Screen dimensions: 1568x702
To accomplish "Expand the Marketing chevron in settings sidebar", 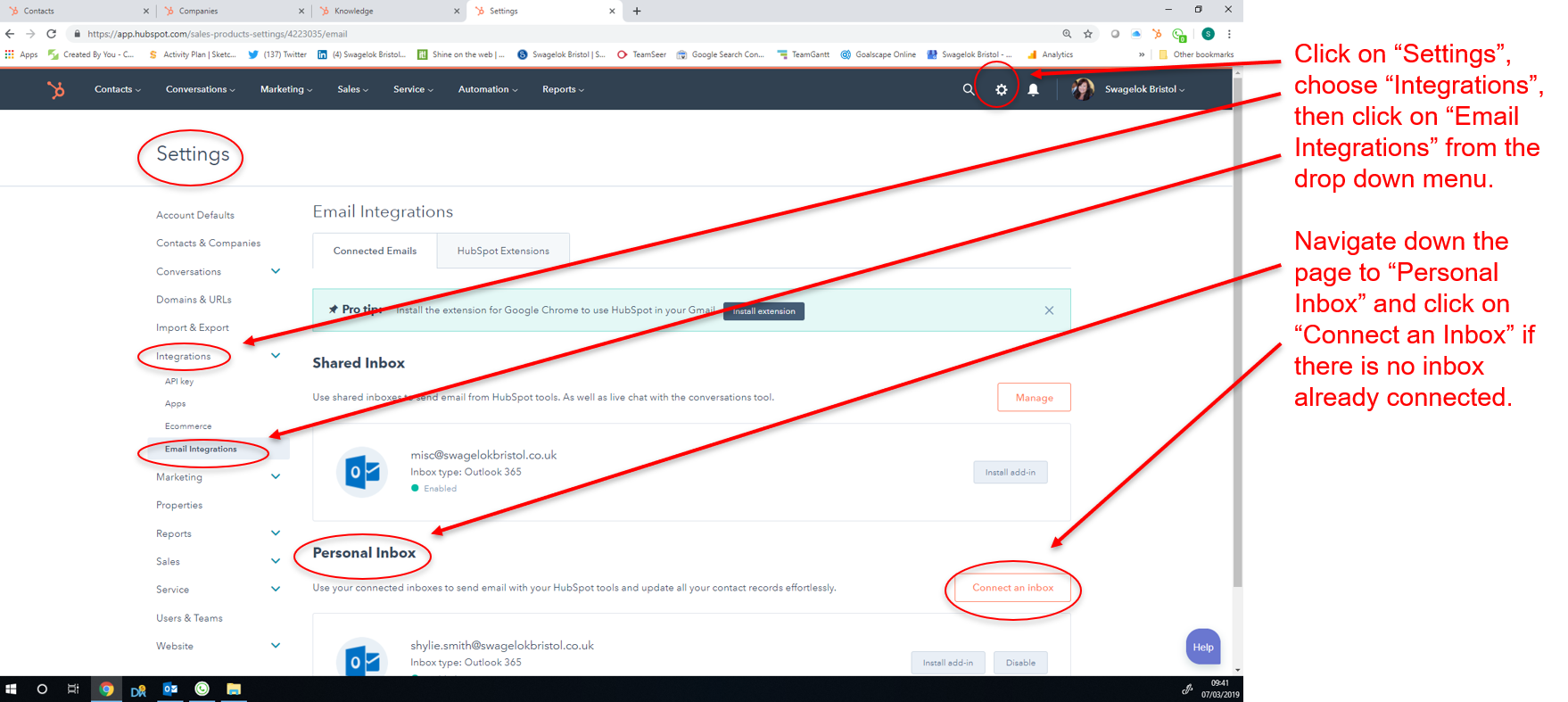I will pos(276,476).
